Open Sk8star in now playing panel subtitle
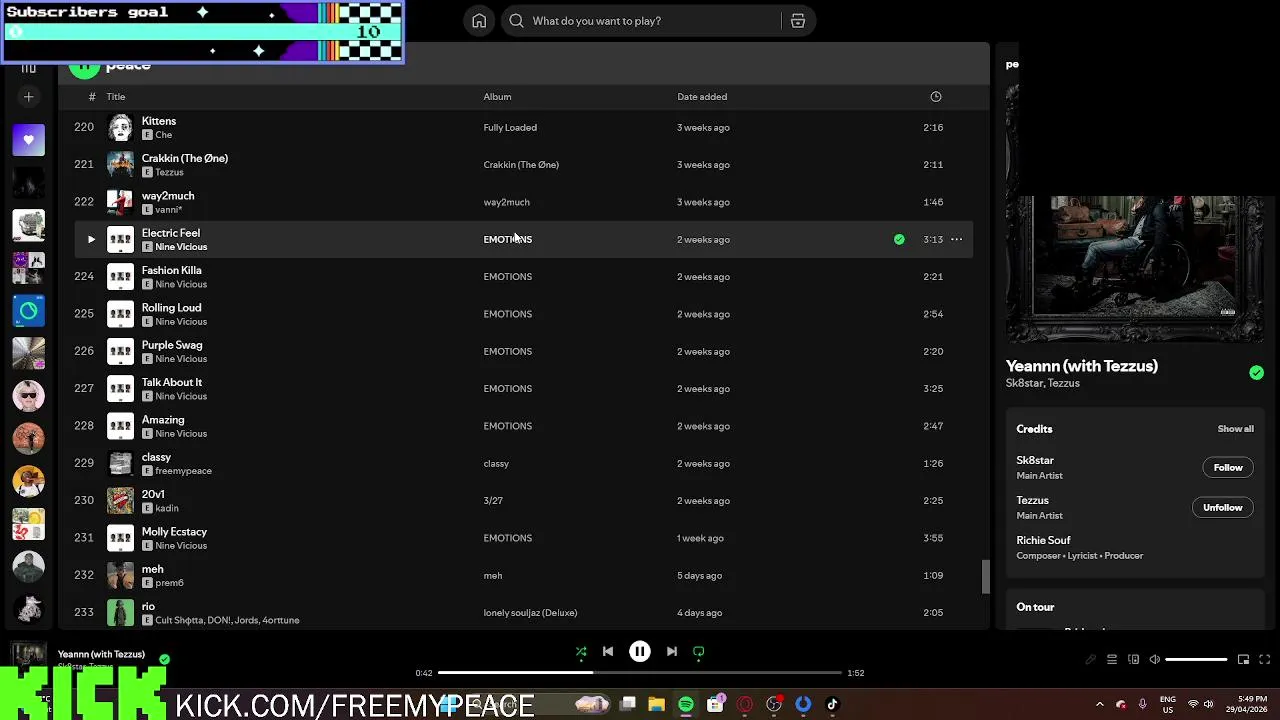 click(x=1024, y=384)
